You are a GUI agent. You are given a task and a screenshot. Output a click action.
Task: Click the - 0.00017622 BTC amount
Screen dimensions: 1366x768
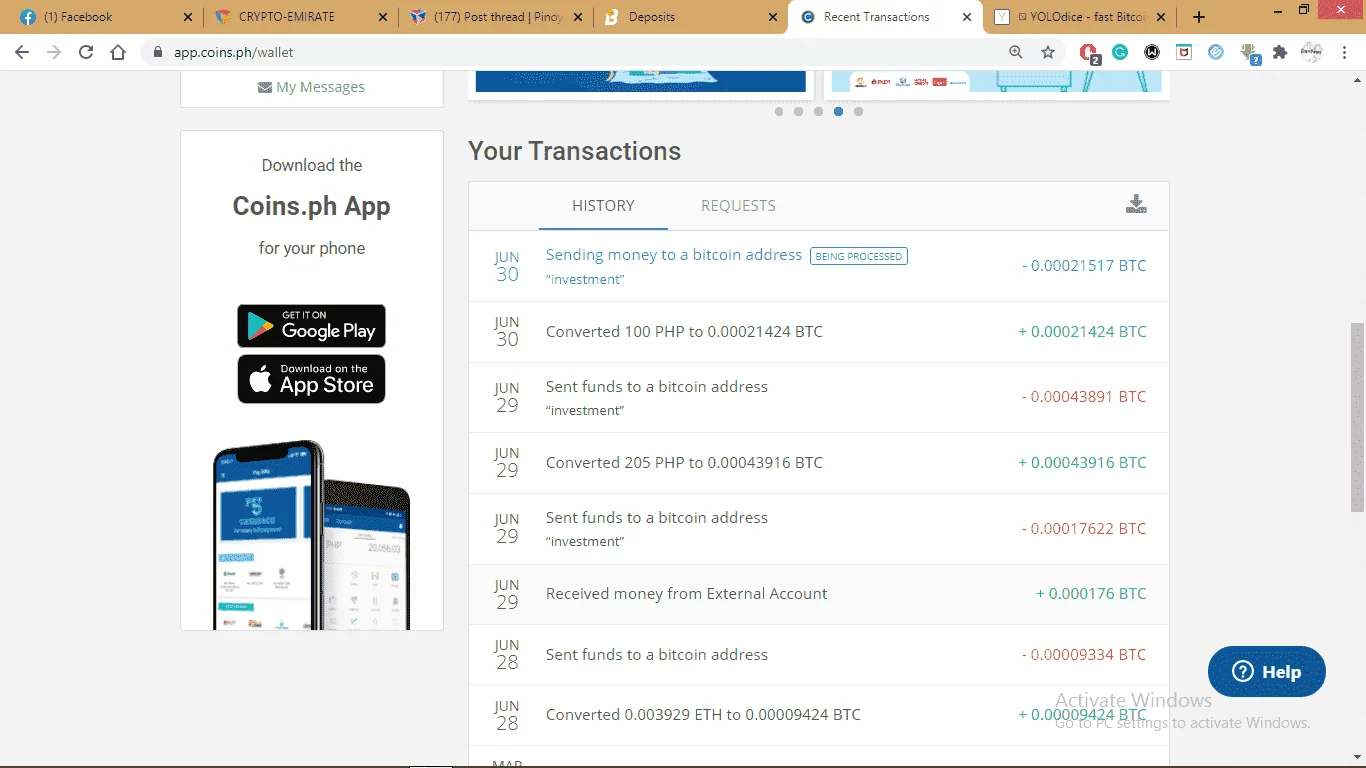point(1084,529)
